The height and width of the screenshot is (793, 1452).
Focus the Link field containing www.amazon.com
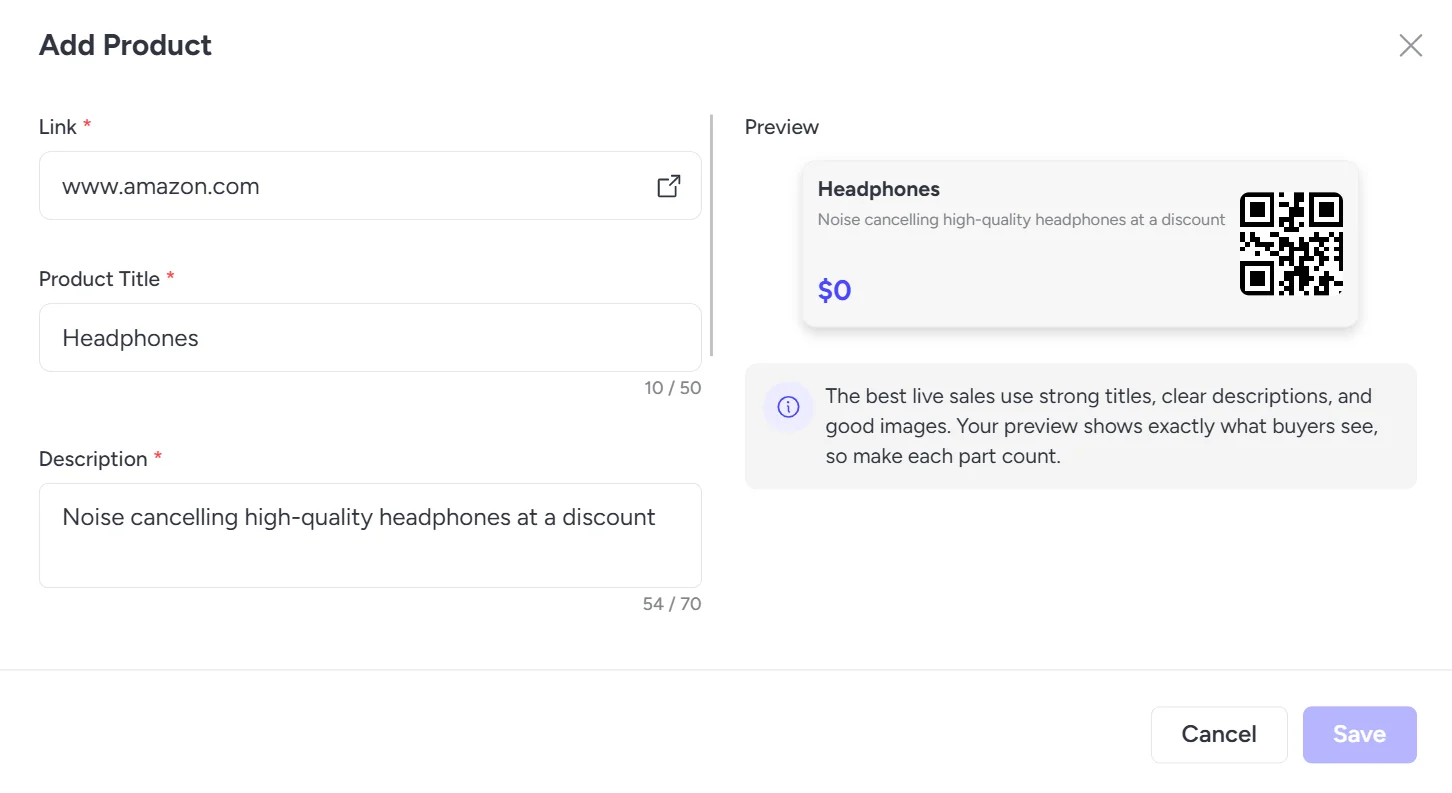point(370,186)
